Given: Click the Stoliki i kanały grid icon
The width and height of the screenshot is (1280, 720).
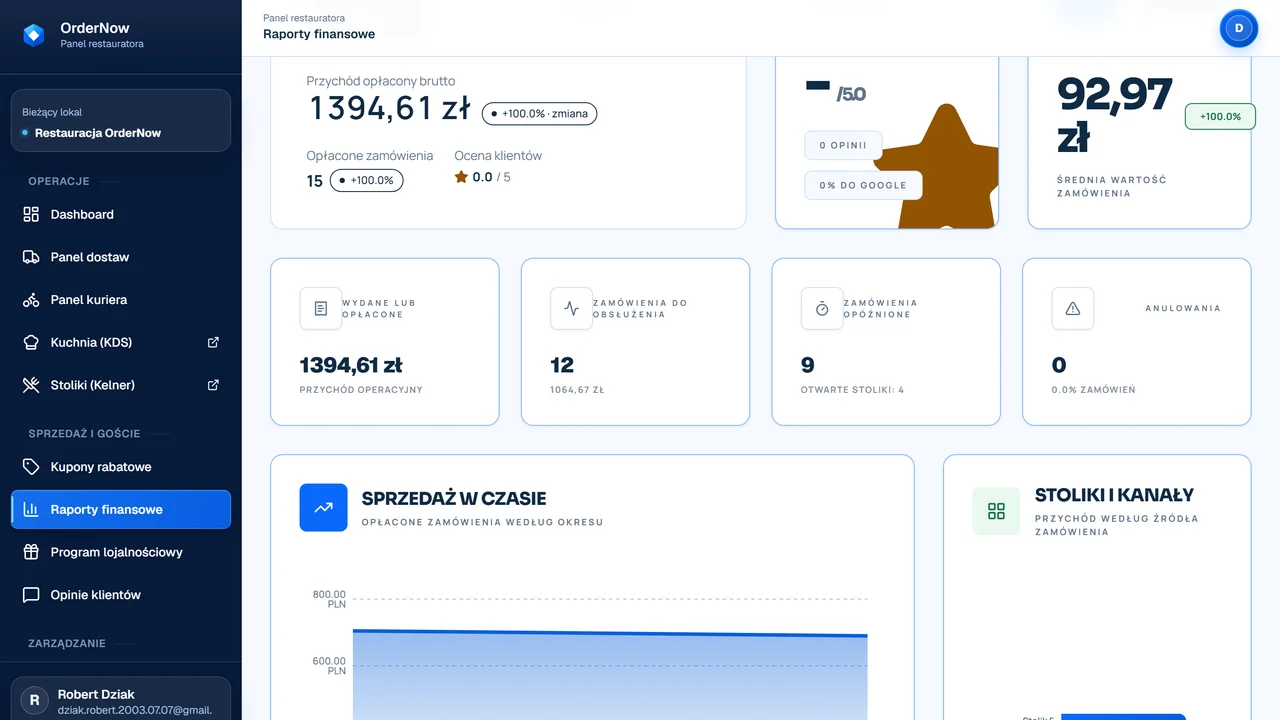Looking at the screenshot, I should coord(996,511).
